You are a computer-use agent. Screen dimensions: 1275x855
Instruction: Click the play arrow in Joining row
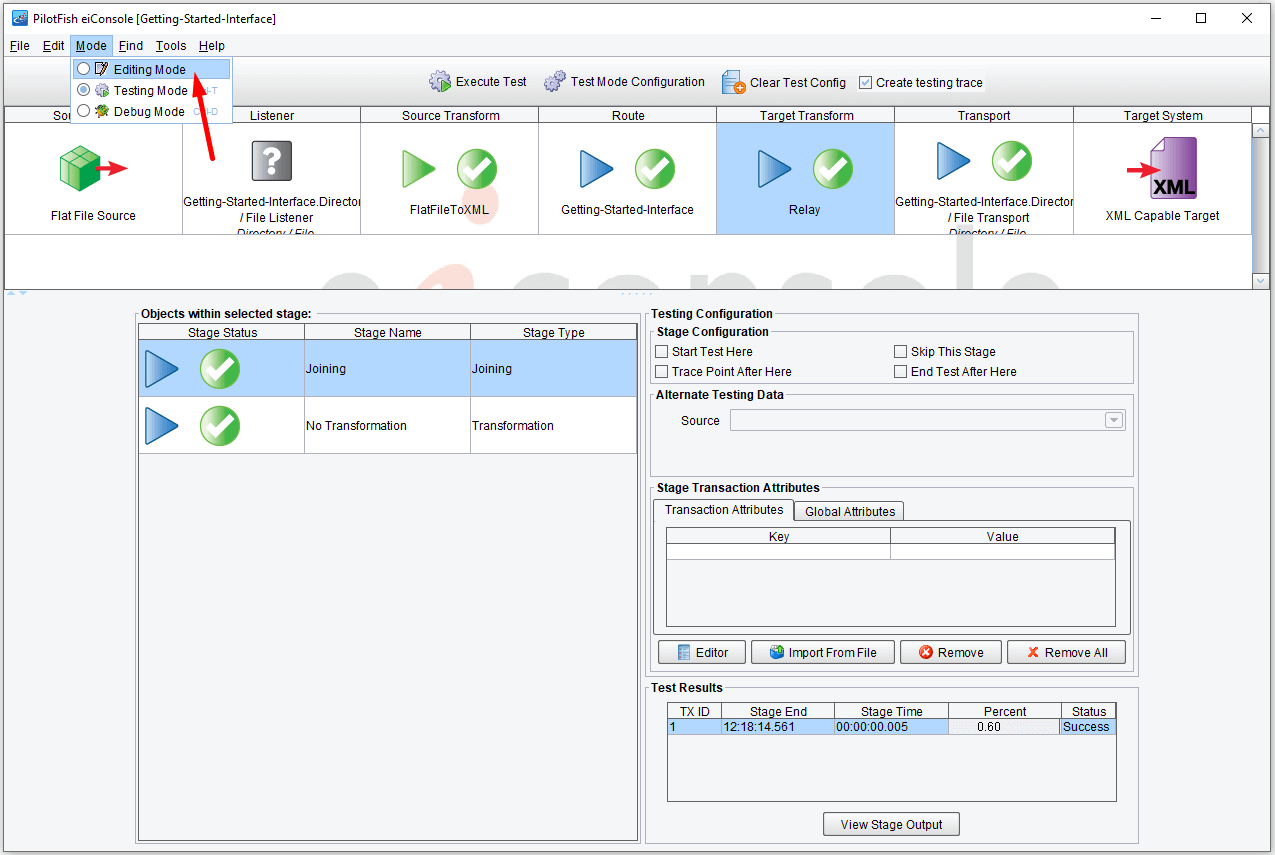point(162,369)
